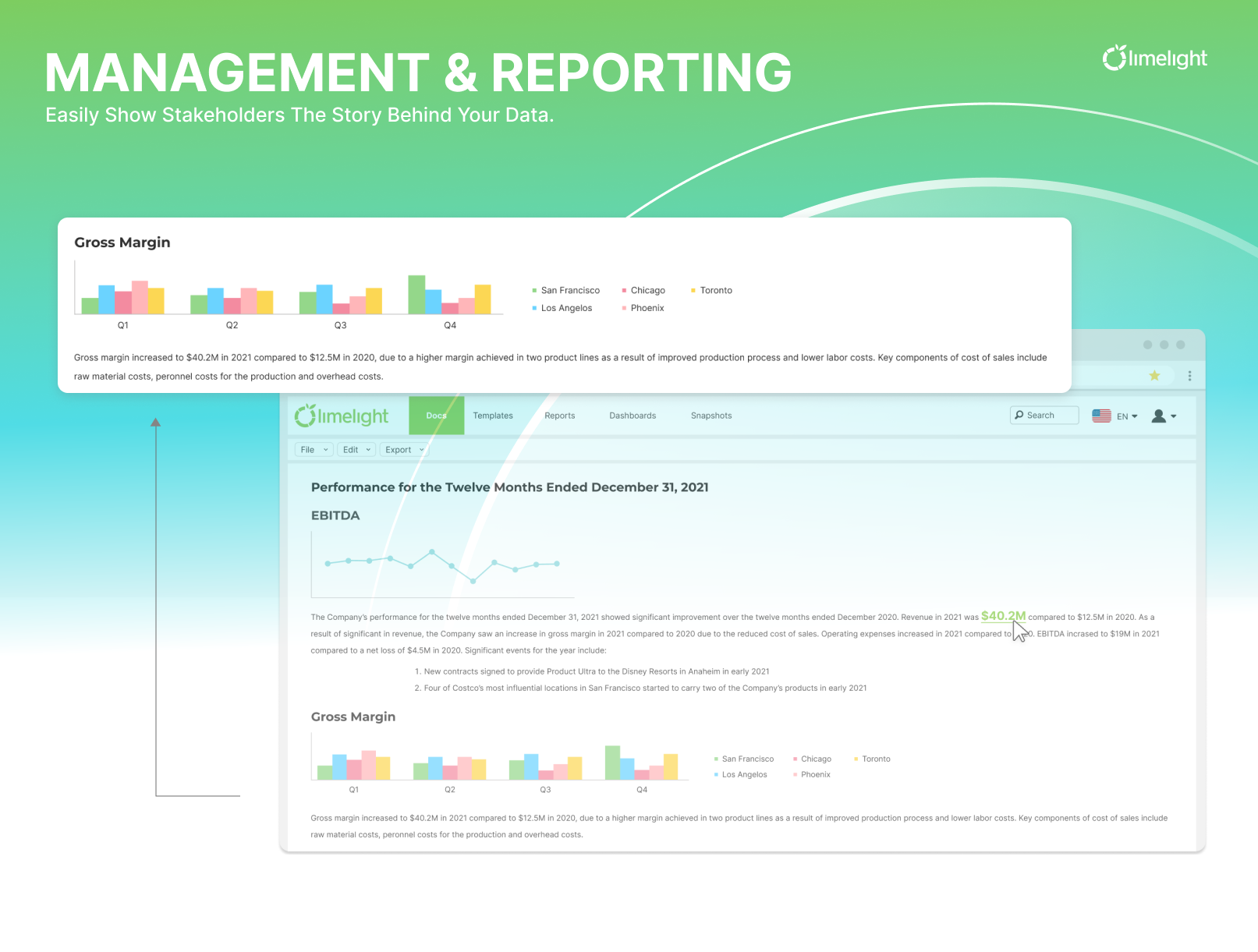Click the bookmark star icon in browser bar
The image size is (1258, 952).
click(1154, 376)
